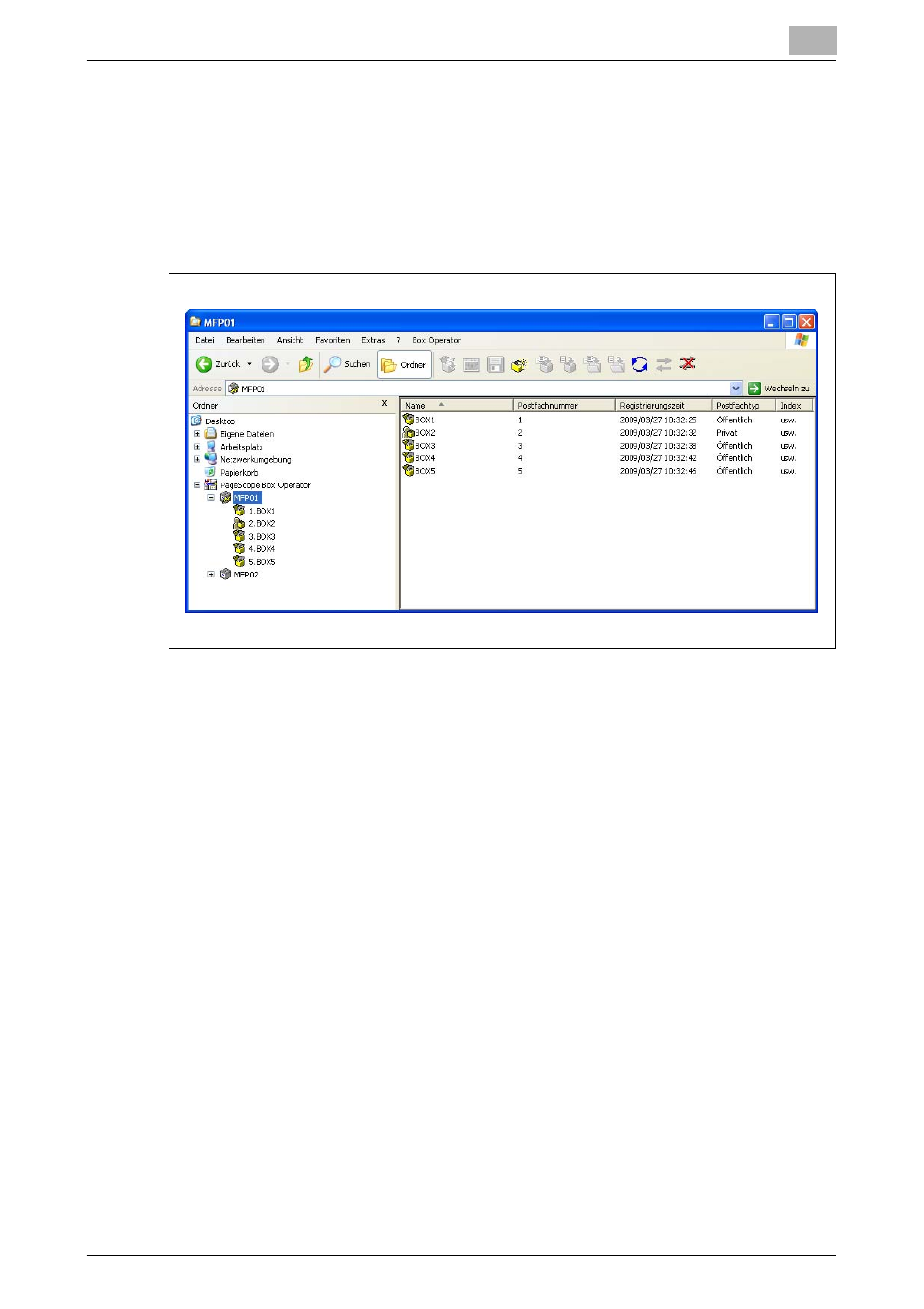The width and height of the screenshot is (924, 1309).
Task: Select MFP02 in the folder tree
Action: pos(246,575)
